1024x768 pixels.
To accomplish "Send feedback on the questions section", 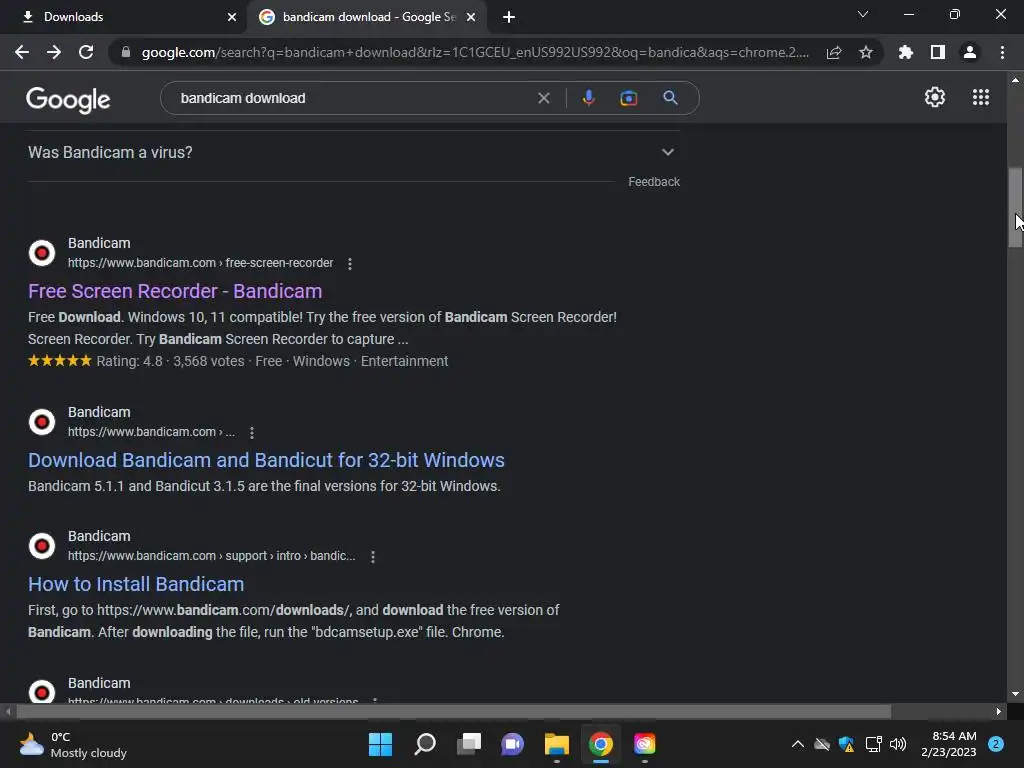I will [x=654, y=182].
